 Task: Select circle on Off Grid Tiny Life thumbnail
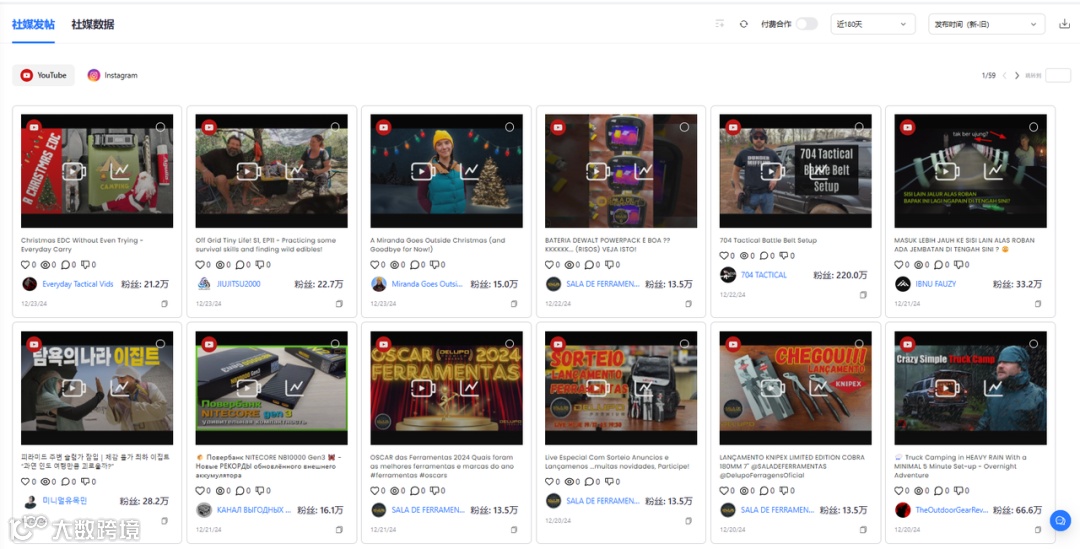point(335,127)
